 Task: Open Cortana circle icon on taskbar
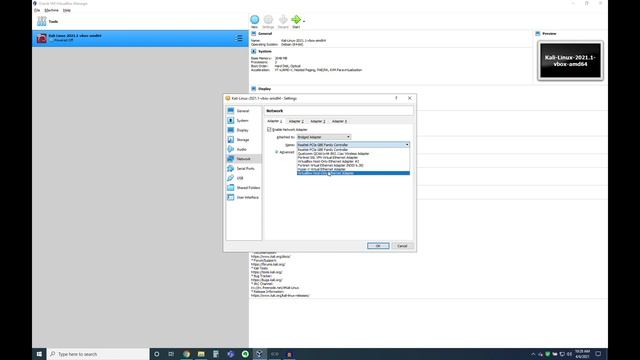(x=156, y=354)
